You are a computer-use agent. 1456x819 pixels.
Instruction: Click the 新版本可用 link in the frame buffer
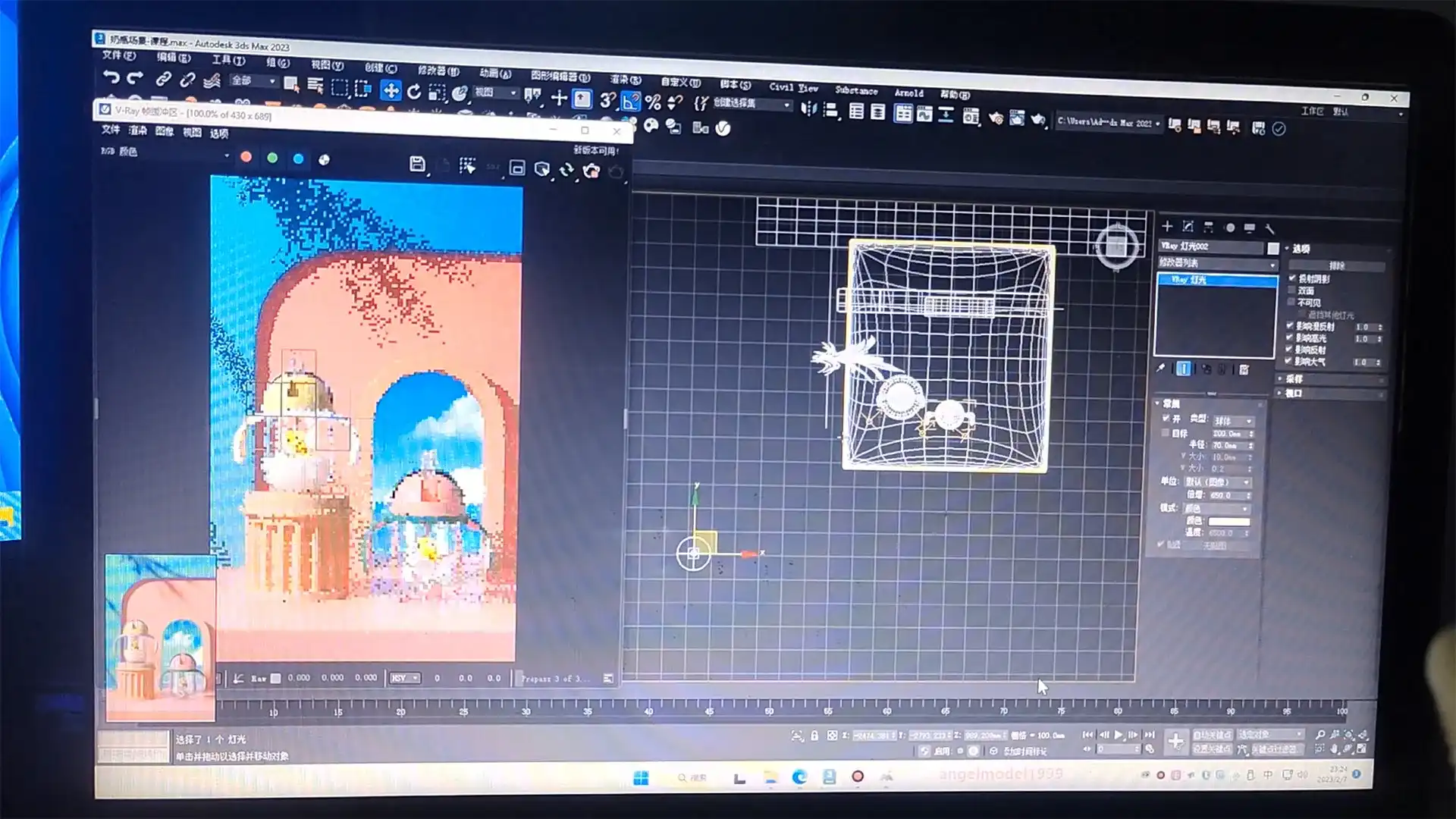(595, 151)
